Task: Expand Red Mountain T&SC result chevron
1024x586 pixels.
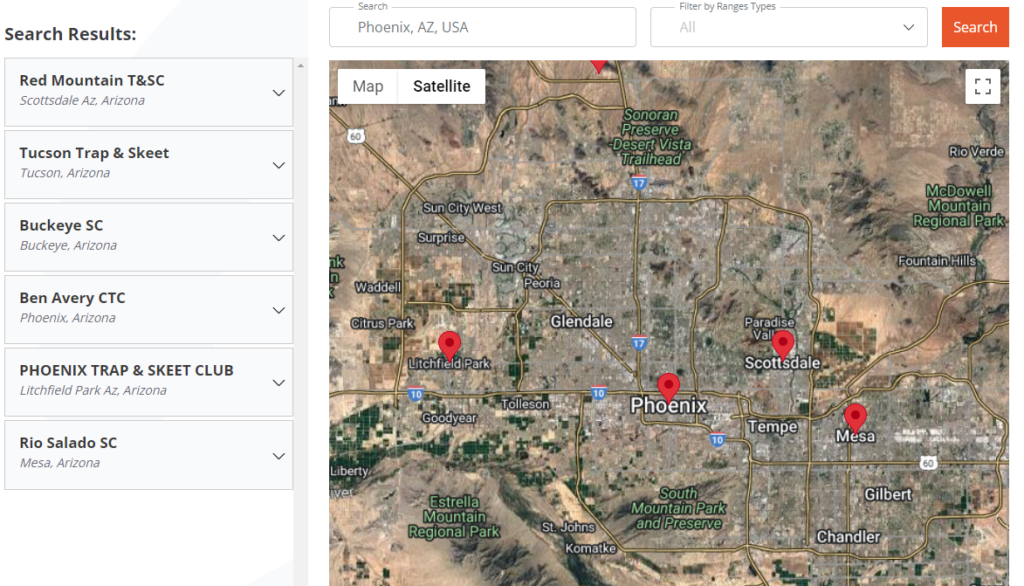Action: [279, 93]
